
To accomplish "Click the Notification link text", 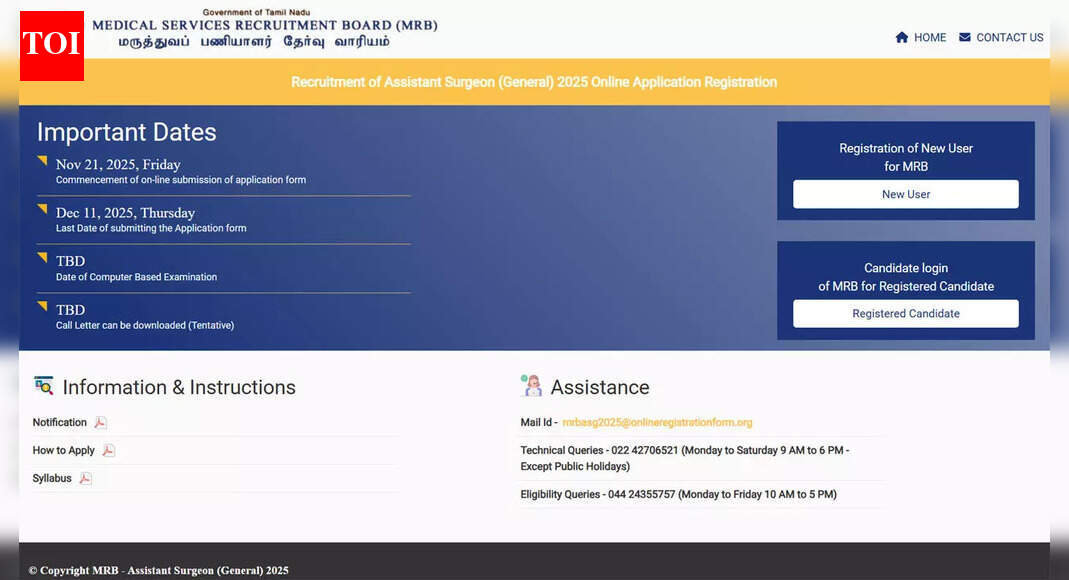I will 60,422.
